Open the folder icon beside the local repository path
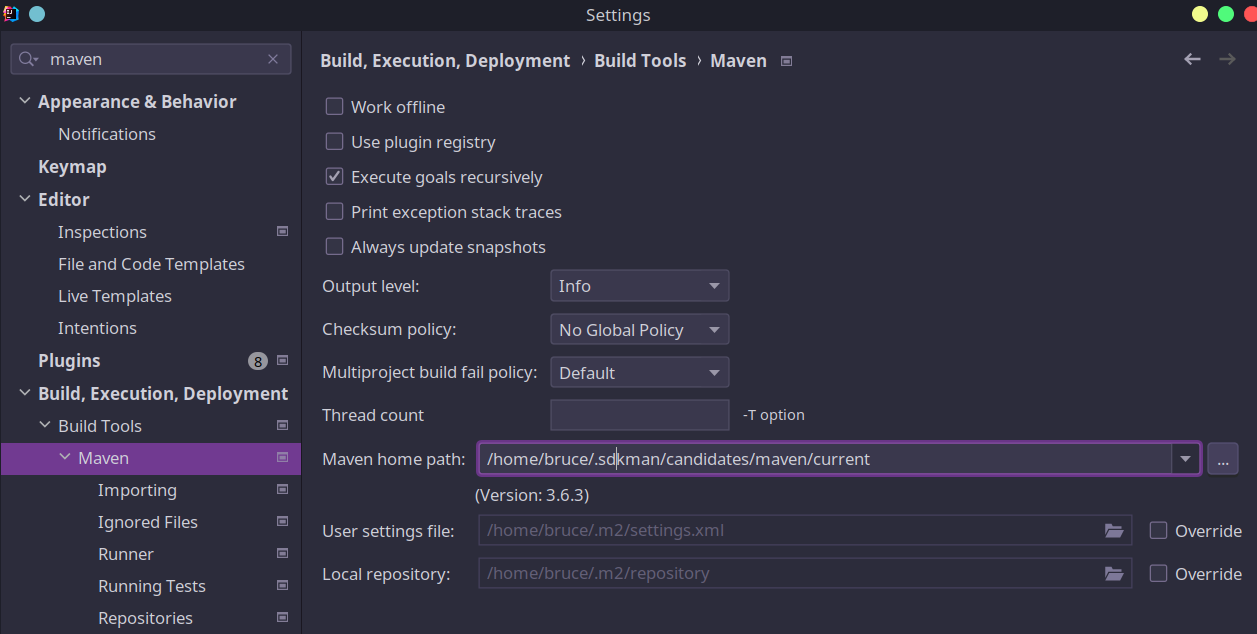The image size is (1257, 634). click(1114, 573)
